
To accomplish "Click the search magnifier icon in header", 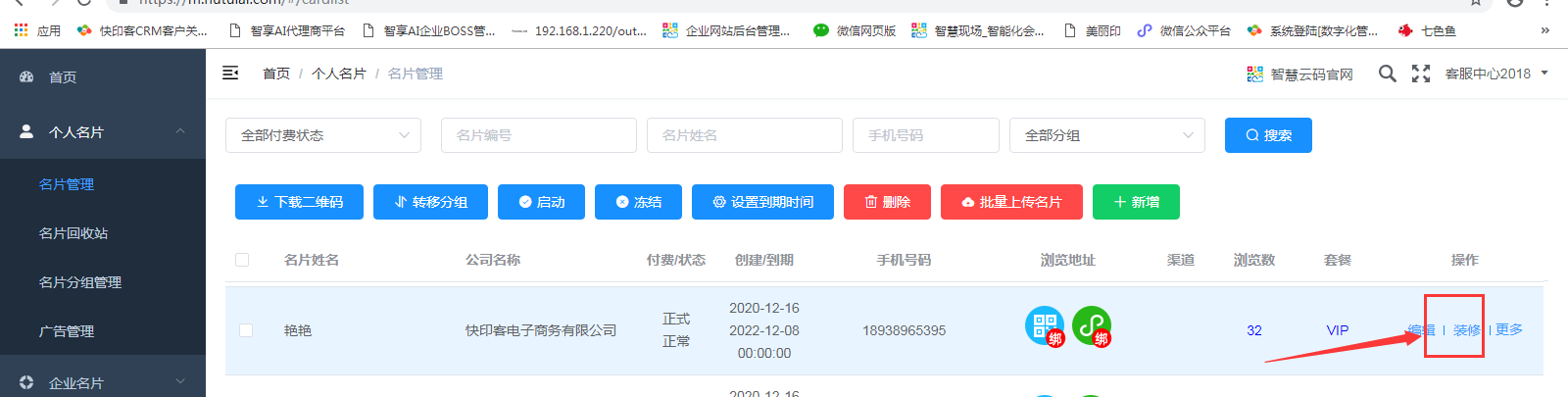I will point(1387,74).
